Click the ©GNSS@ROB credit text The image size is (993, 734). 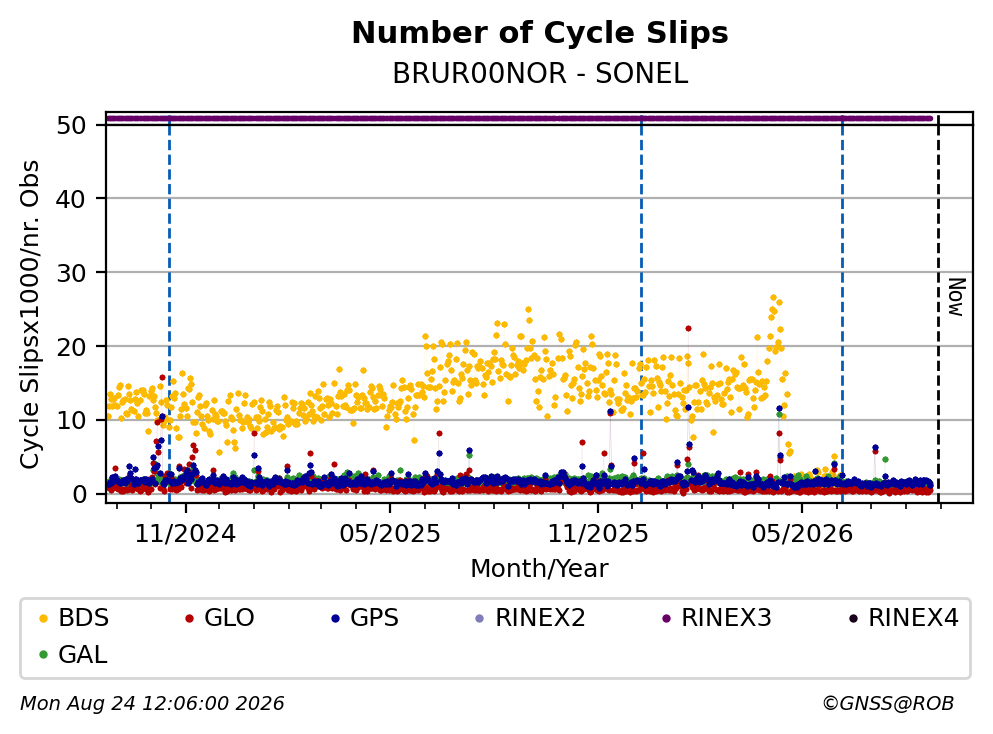coord(888,704)
